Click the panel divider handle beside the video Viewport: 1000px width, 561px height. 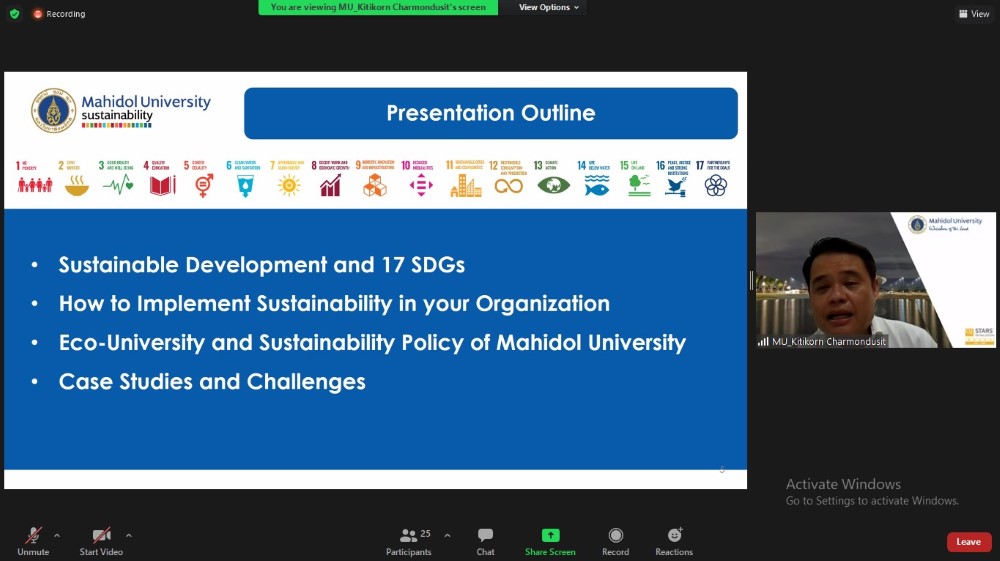pyautogui.click(x=751, y=280)
